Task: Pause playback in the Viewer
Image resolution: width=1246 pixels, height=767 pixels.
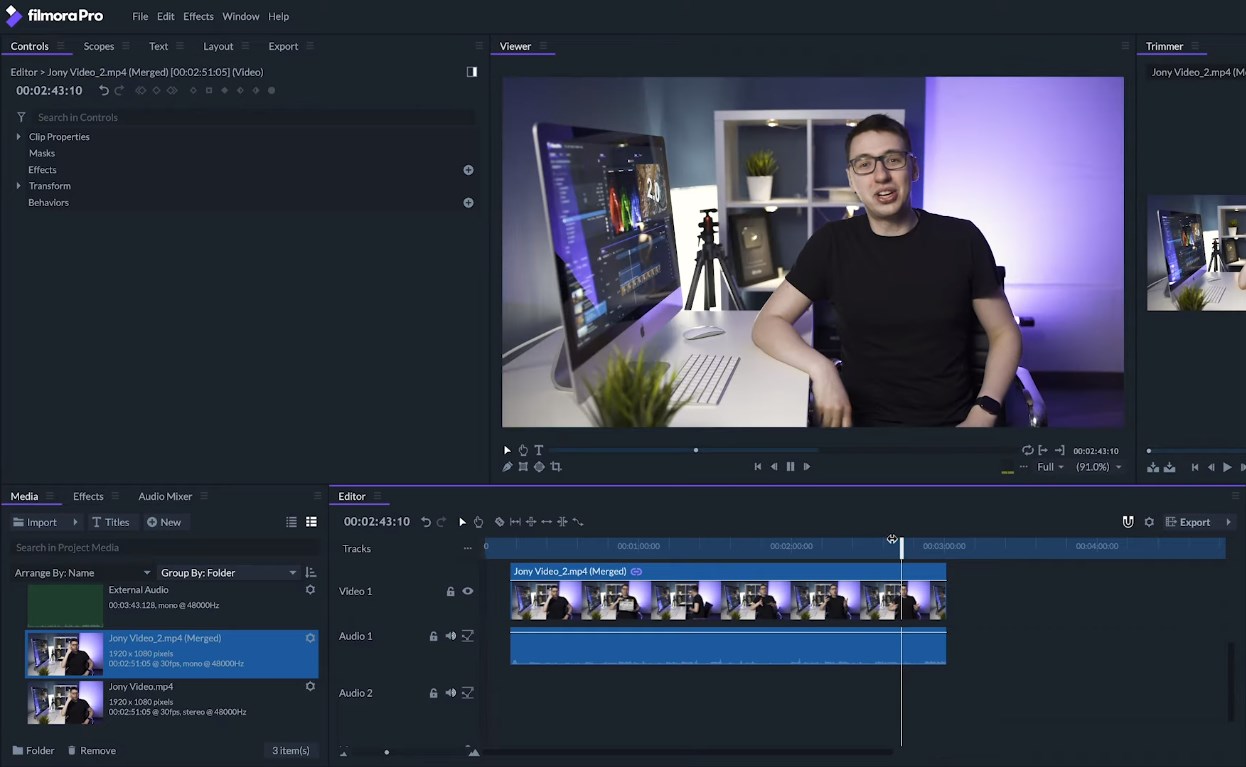Action: pyautogui.click(x=790, y=467)
